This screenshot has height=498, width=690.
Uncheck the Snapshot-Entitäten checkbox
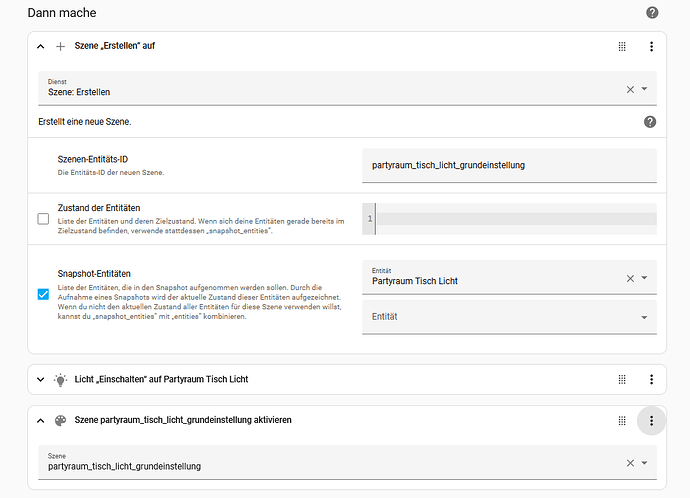tap(43, 294)
